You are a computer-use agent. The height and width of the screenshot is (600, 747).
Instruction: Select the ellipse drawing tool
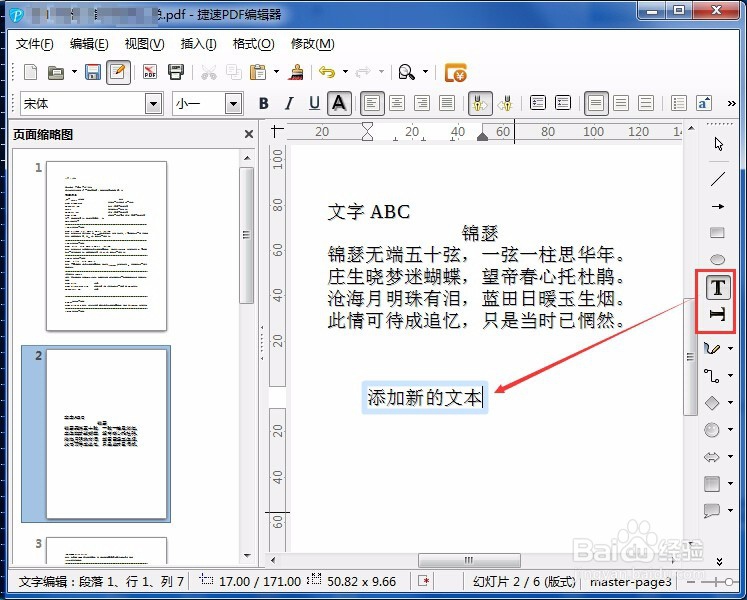(x=717, y=260)
